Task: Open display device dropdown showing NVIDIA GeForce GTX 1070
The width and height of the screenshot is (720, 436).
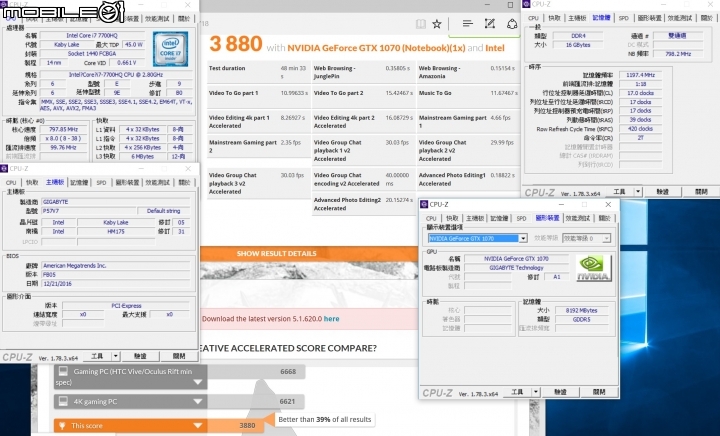Action: [523, 239]
